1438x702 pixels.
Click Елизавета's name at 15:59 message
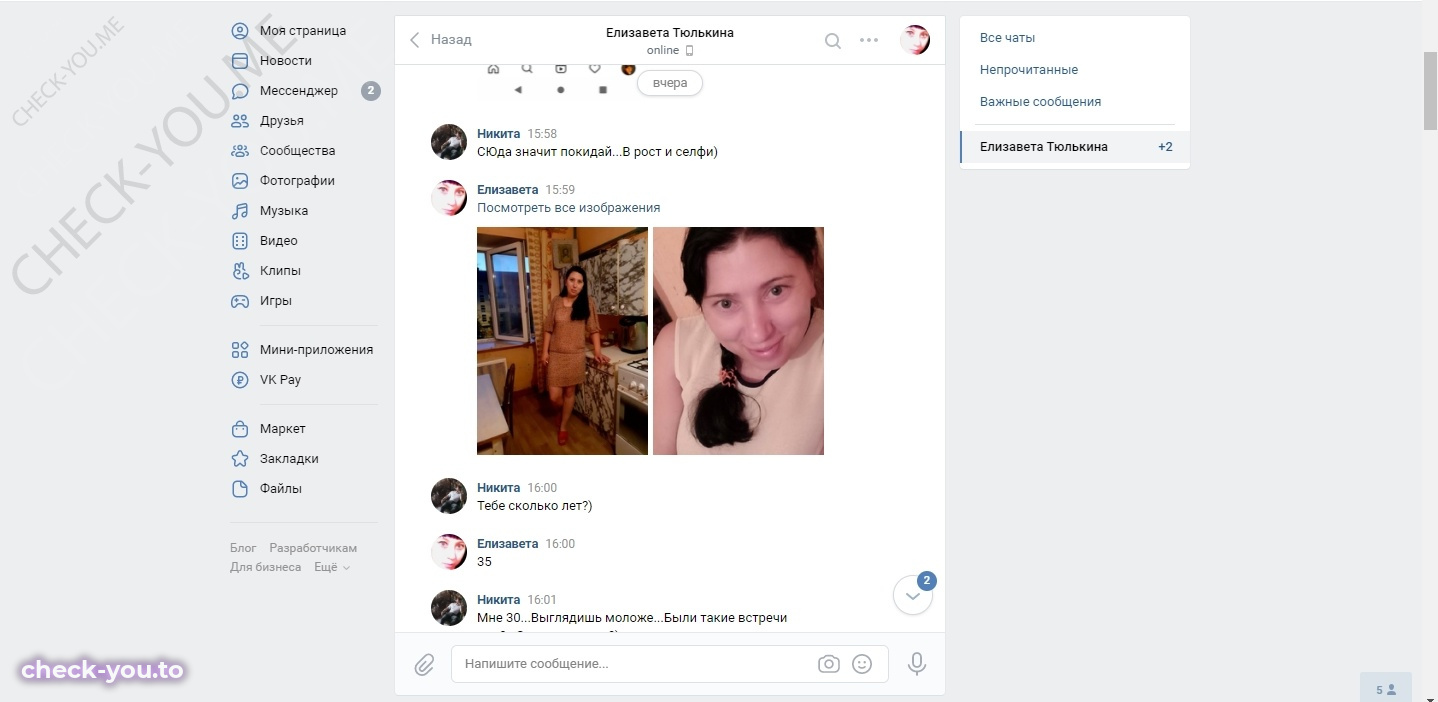507,190
